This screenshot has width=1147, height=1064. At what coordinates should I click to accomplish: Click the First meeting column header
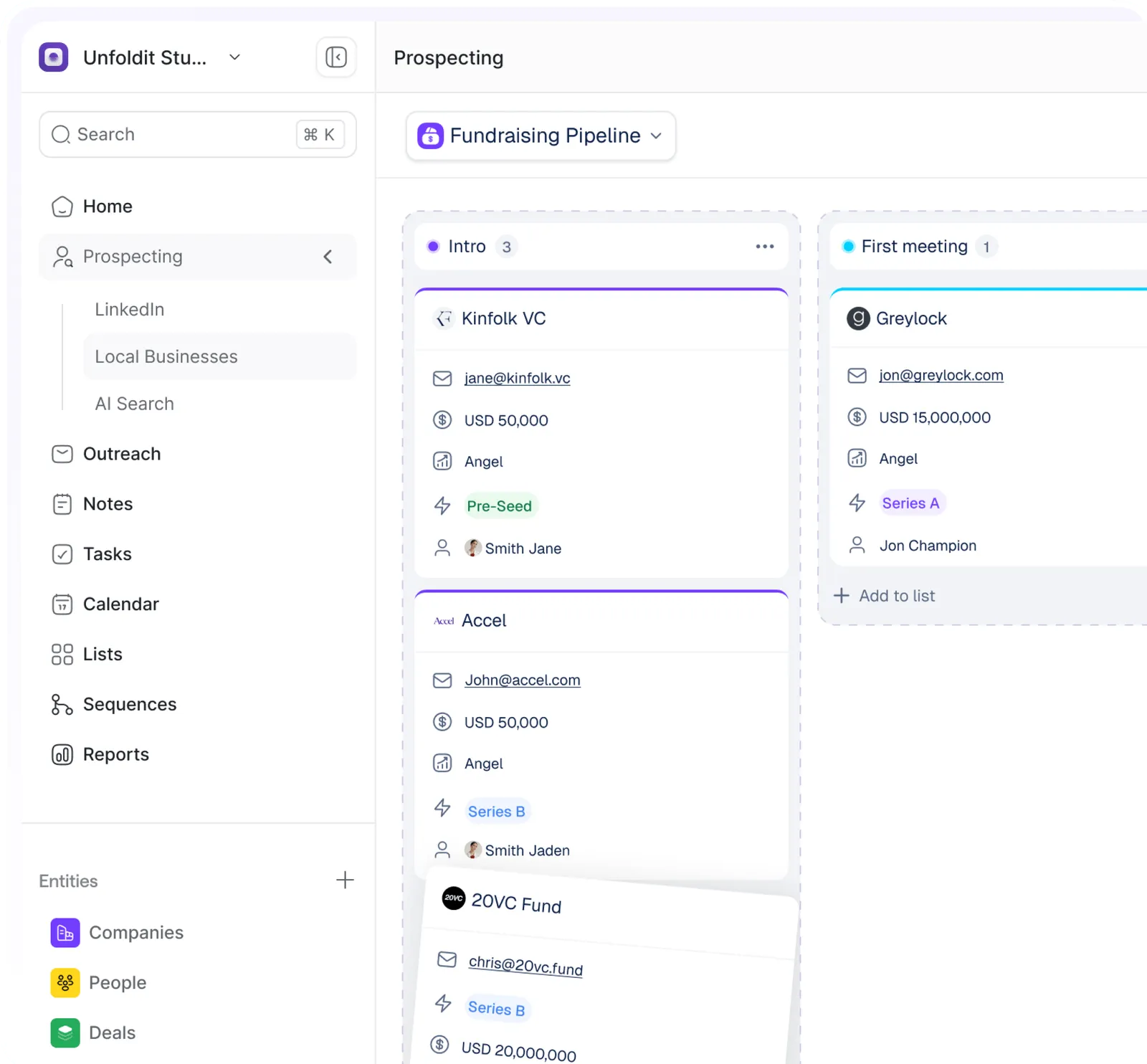(988, 247)
